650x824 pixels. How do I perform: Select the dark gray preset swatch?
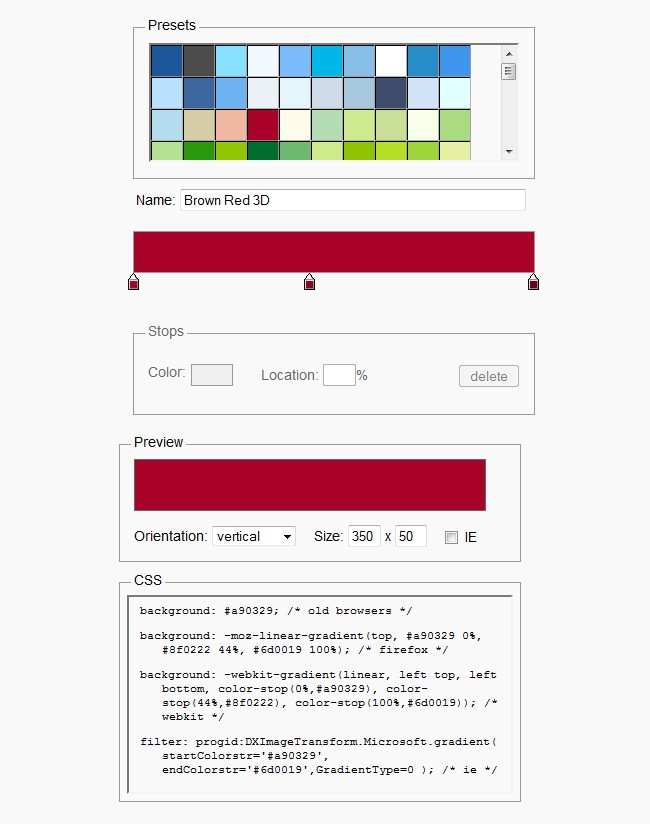coord(199,61)
